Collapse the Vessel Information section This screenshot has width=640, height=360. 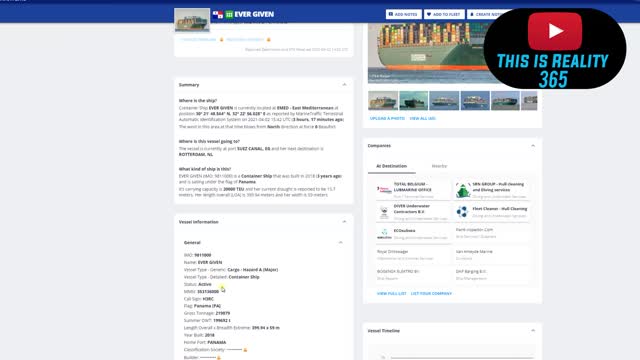(x=344, y=222)
